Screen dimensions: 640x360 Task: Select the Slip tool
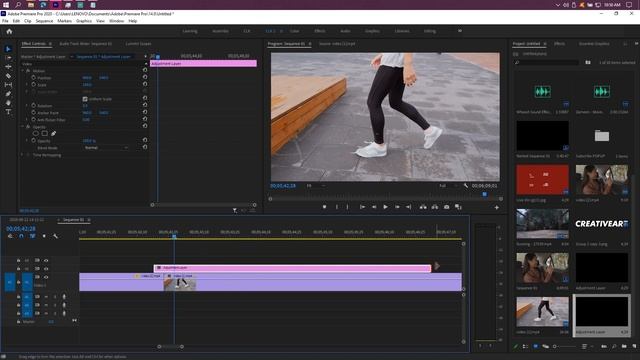click(x=8, y=85)
